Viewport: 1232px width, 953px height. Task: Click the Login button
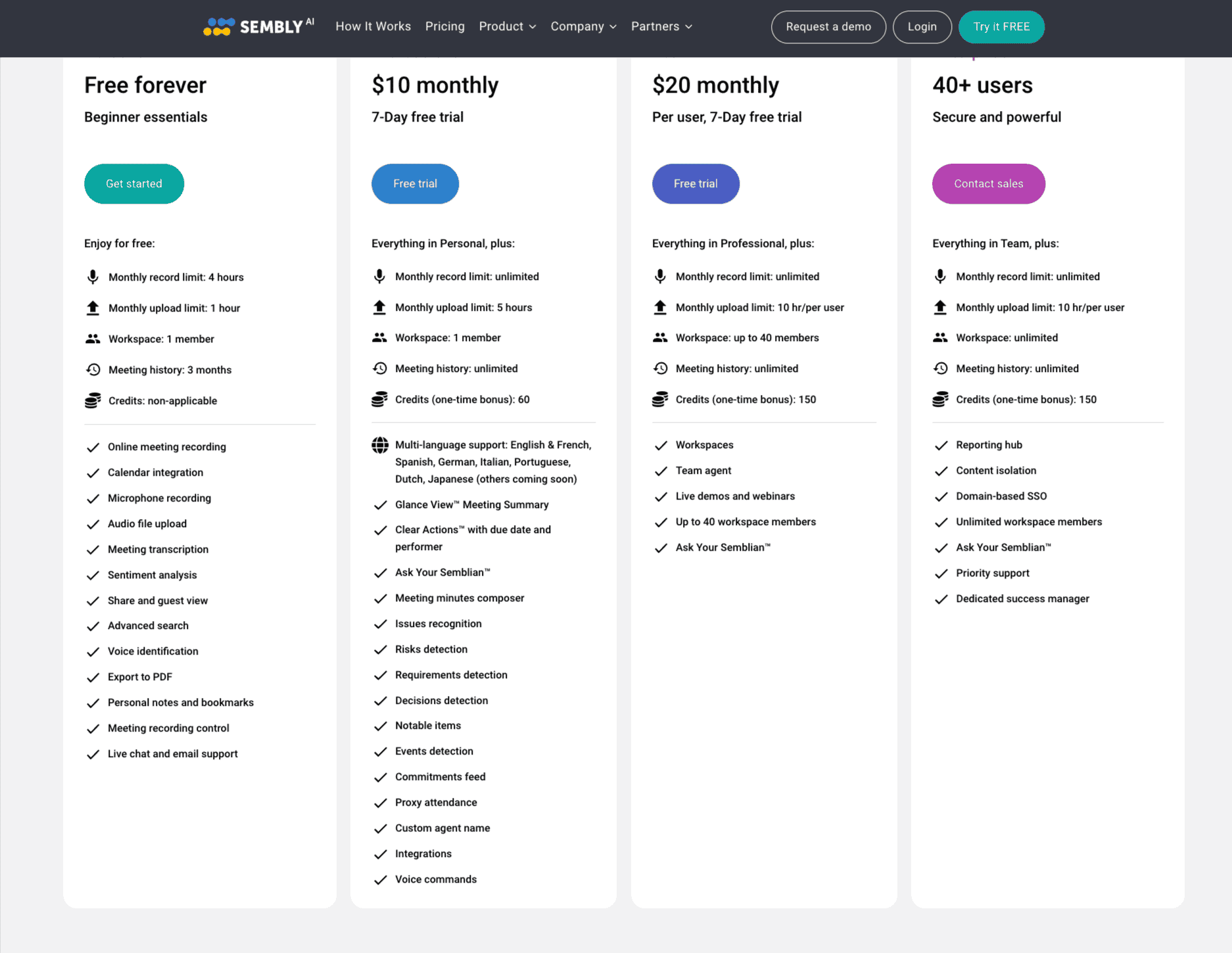click(x=922, y=27)
